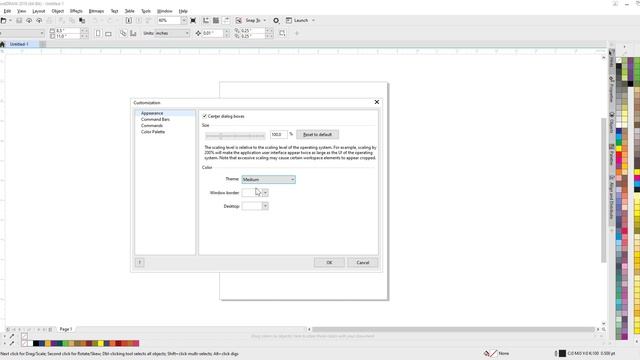Open the Object menu

tap(58, 11)
